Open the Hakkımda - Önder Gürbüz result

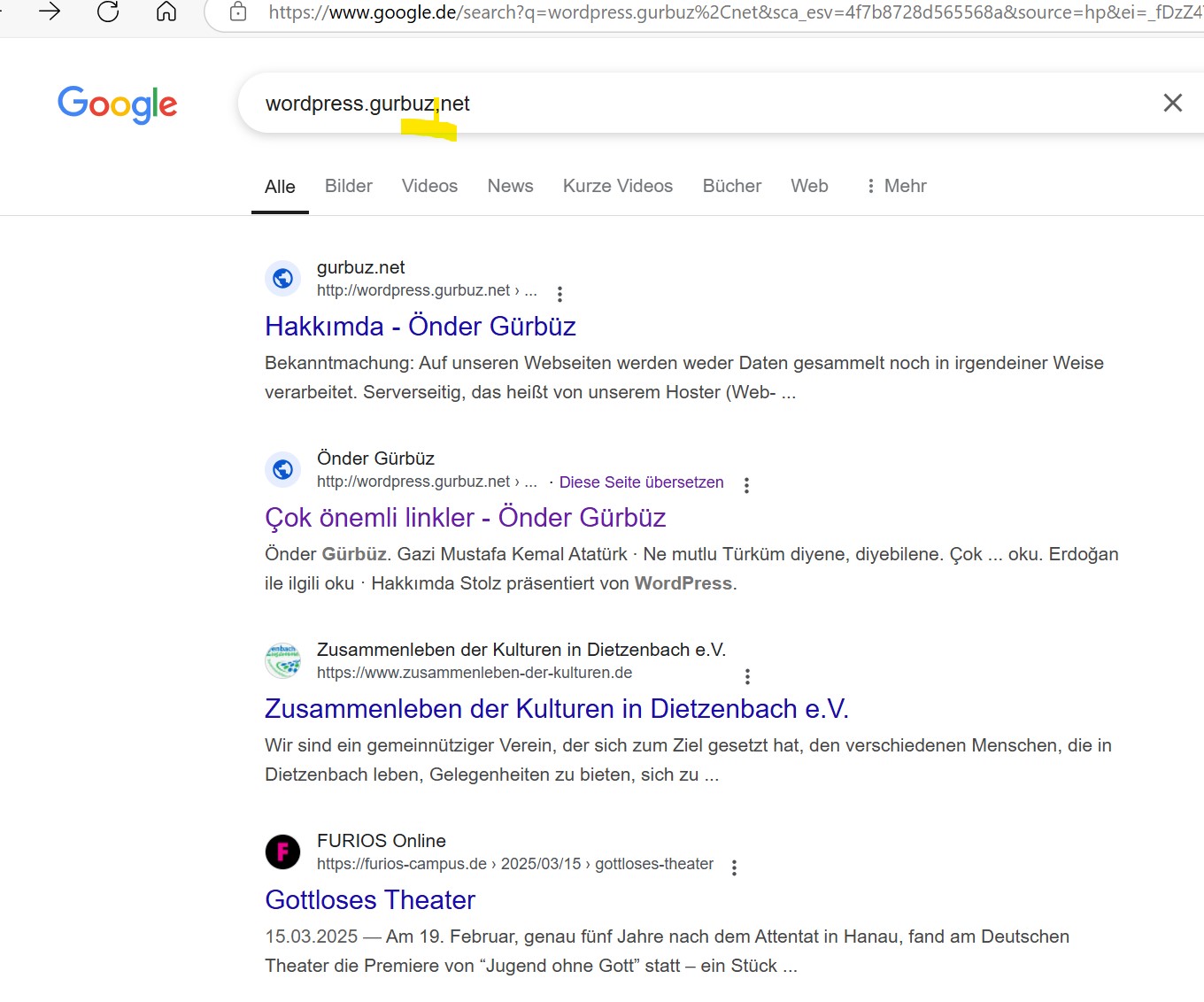tap(421, 327)
